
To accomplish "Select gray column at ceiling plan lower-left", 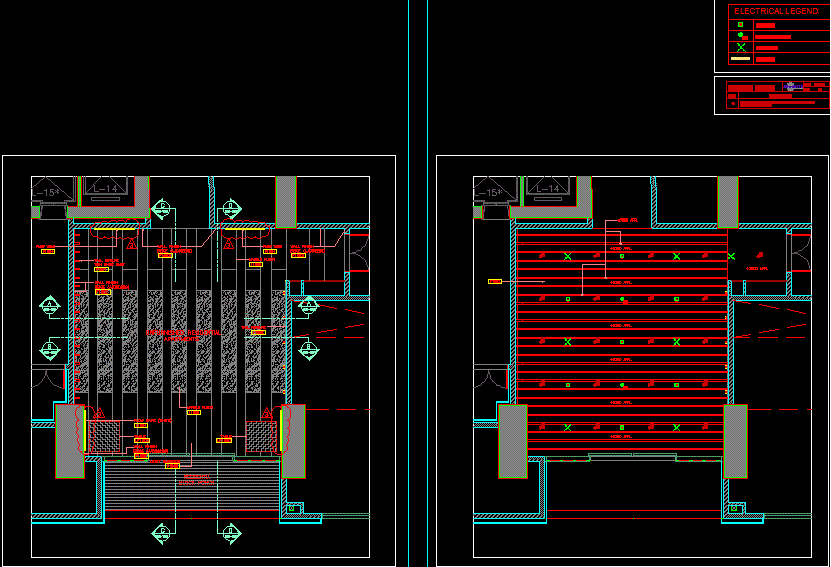I will pos(512,441).
